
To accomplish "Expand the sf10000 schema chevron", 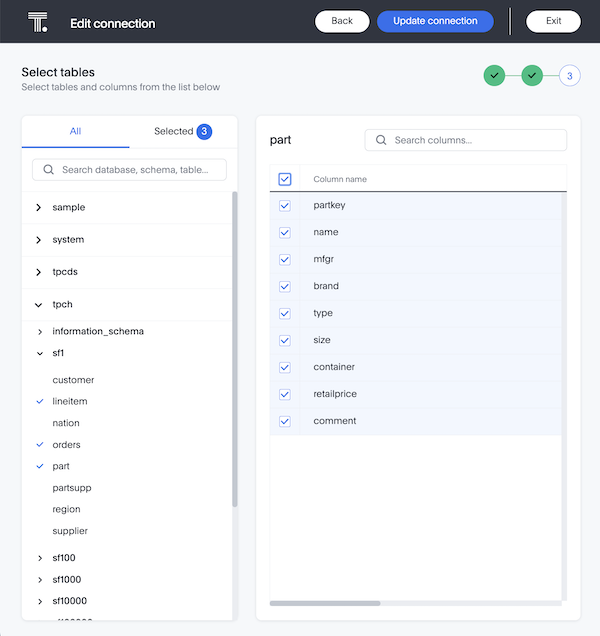I will tap(40, 601).
